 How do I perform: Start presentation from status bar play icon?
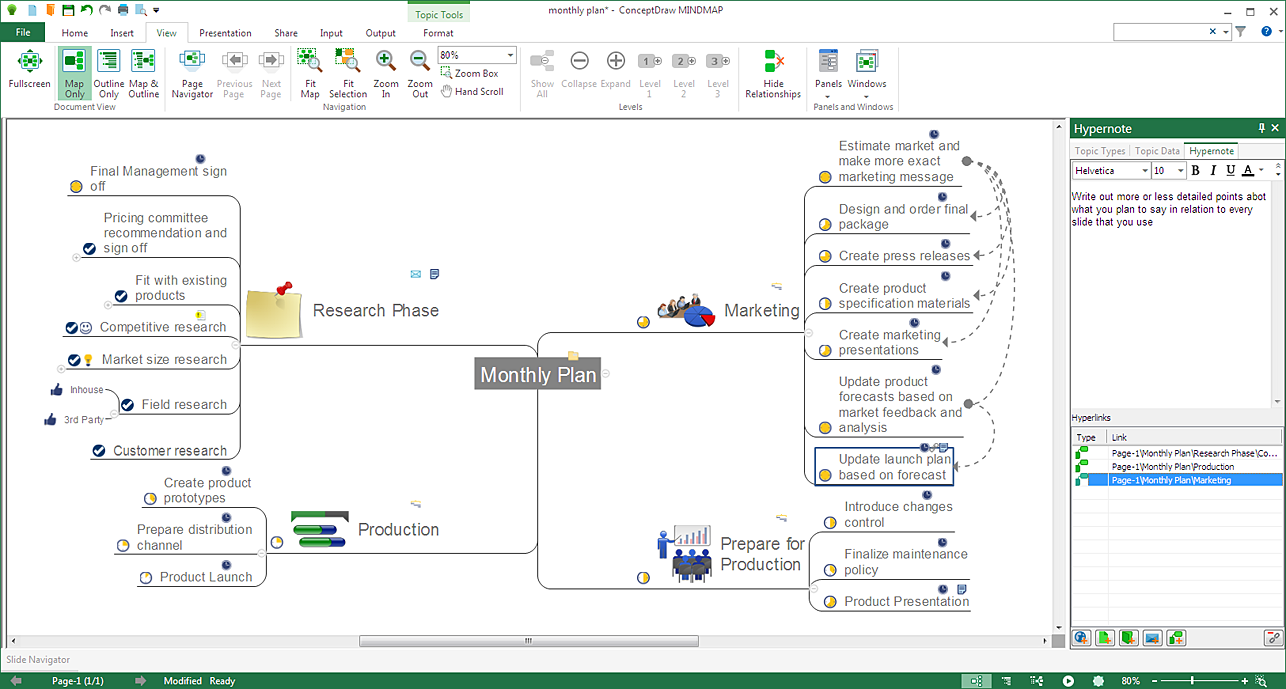[x=1068, y=681]
